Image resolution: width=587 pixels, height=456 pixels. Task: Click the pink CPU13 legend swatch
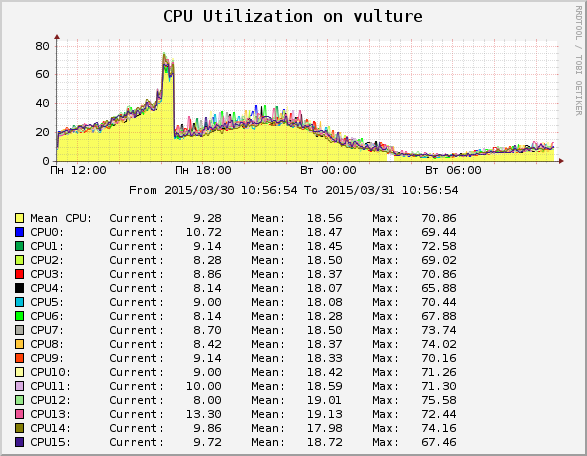coord(19,414)
